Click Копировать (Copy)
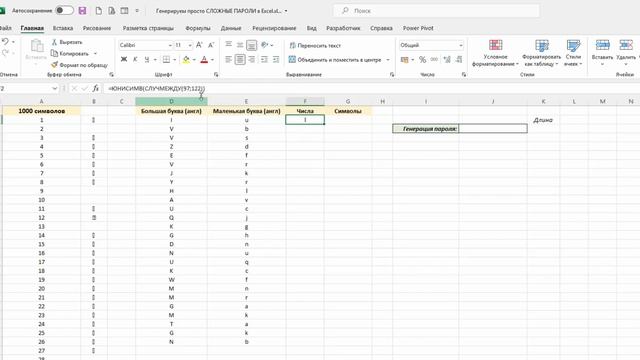The width and height of the screenshot is (640, 360). [x=69, y=53]
